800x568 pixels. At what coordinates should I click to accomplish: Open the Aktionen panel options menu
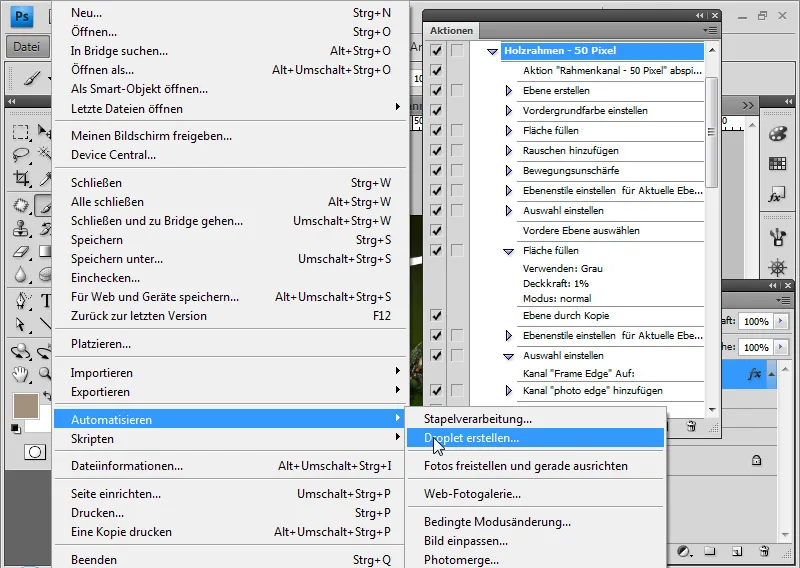pos(710,31)
